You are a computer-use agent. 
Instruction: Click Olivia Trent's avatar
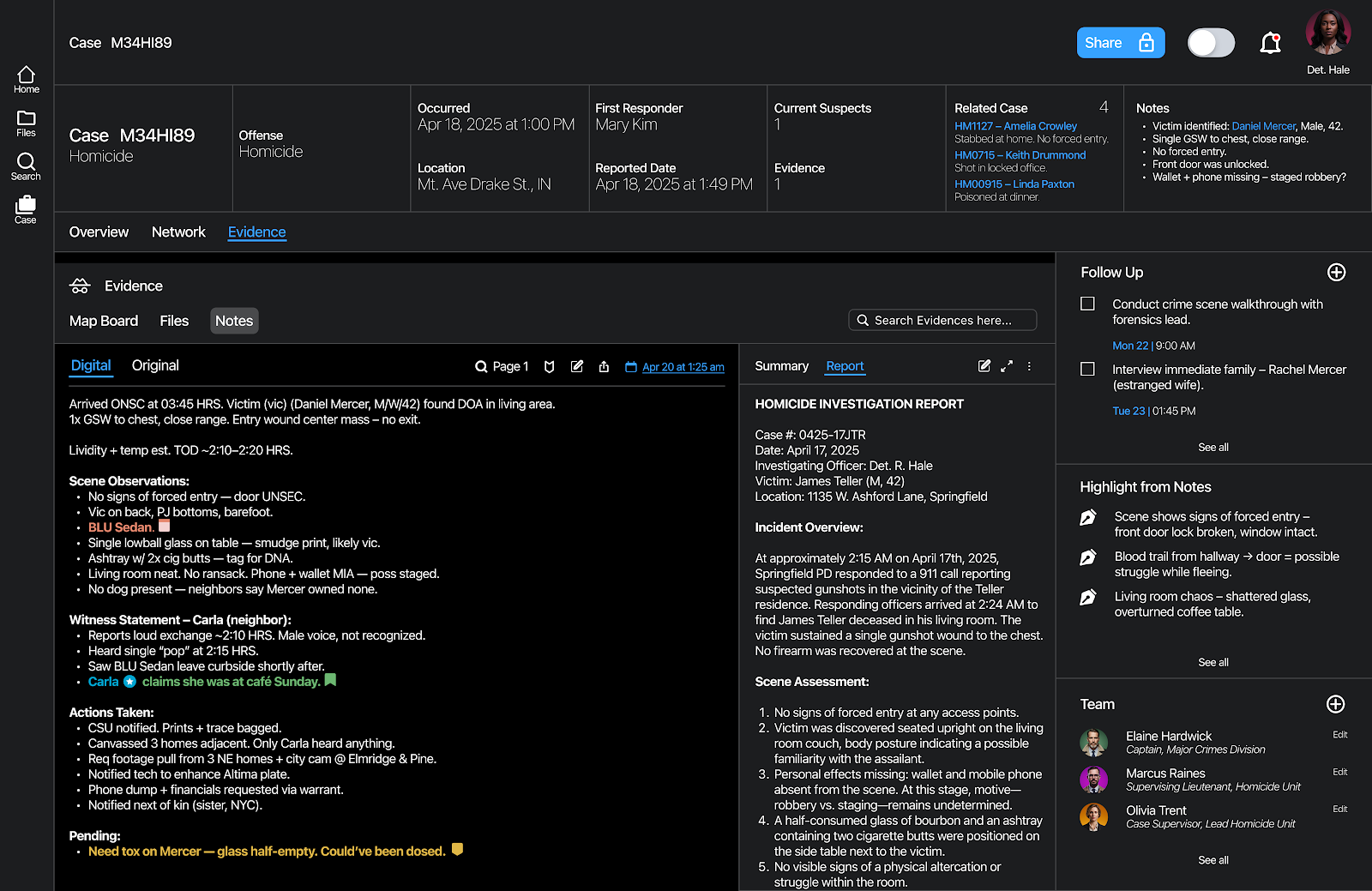1093,817
